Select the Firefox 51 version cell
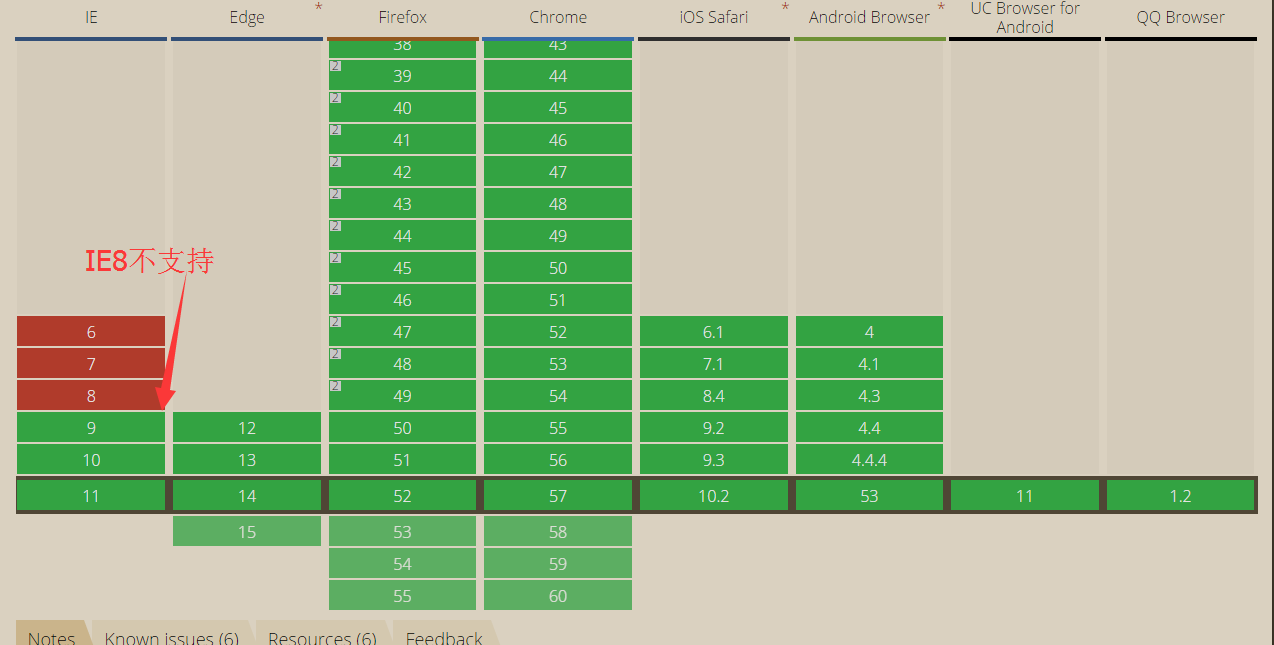 coord(402,460)
